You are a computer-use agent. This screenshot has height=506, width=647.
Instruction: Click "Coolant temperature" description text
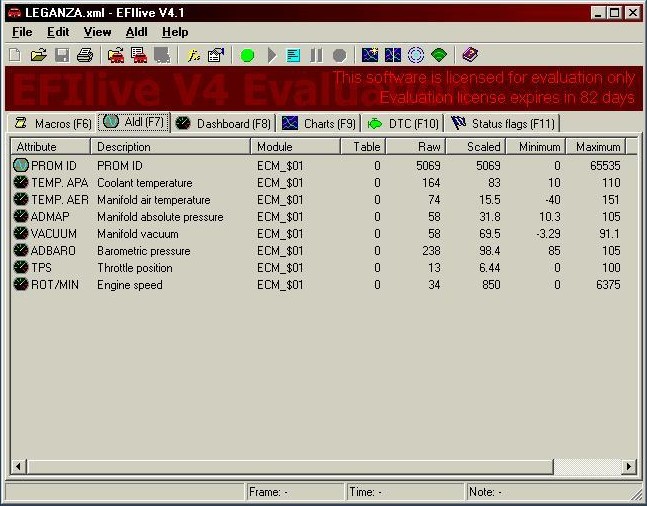tap(145, 183)
